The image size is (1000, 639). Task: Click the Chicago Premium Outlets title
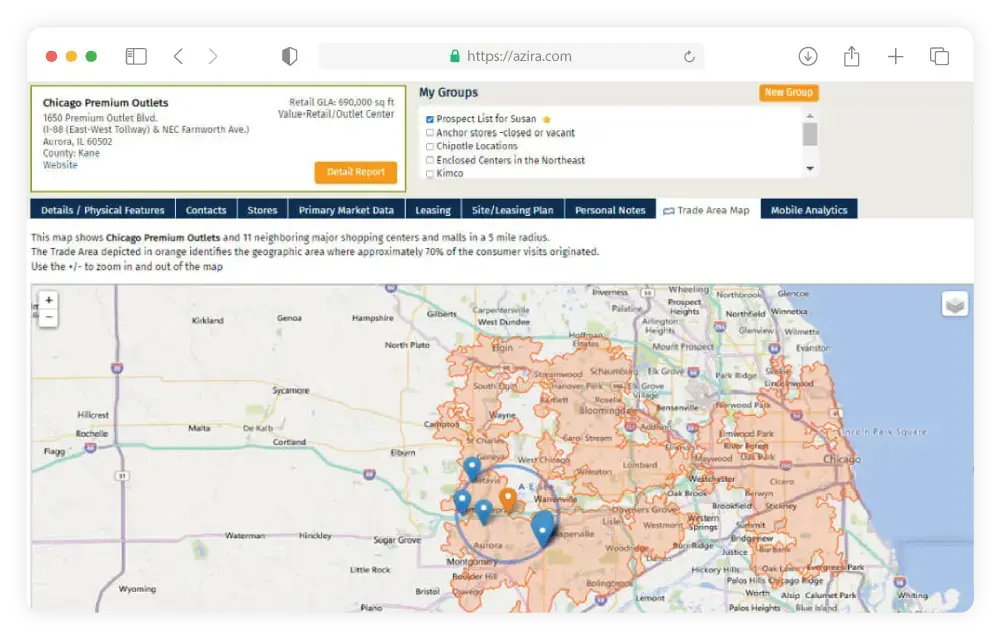coord(105,103)
